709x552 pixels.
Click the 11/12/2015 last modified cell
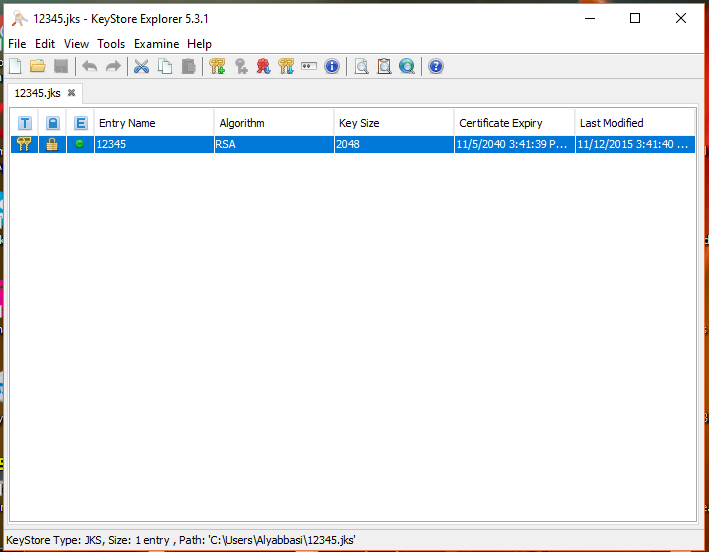[635, 144]
